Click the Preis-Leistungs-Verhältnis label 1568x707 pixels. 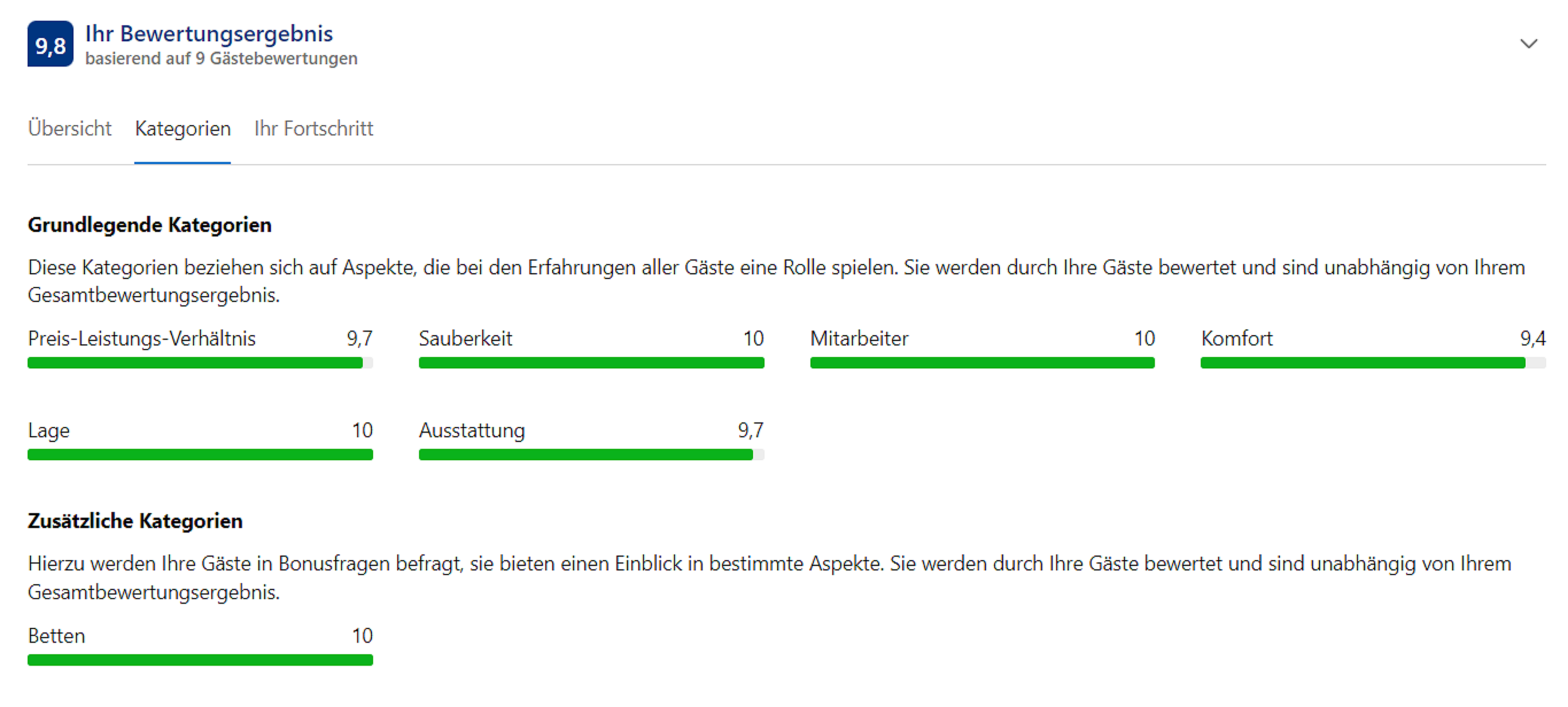[x=142, y=338]
